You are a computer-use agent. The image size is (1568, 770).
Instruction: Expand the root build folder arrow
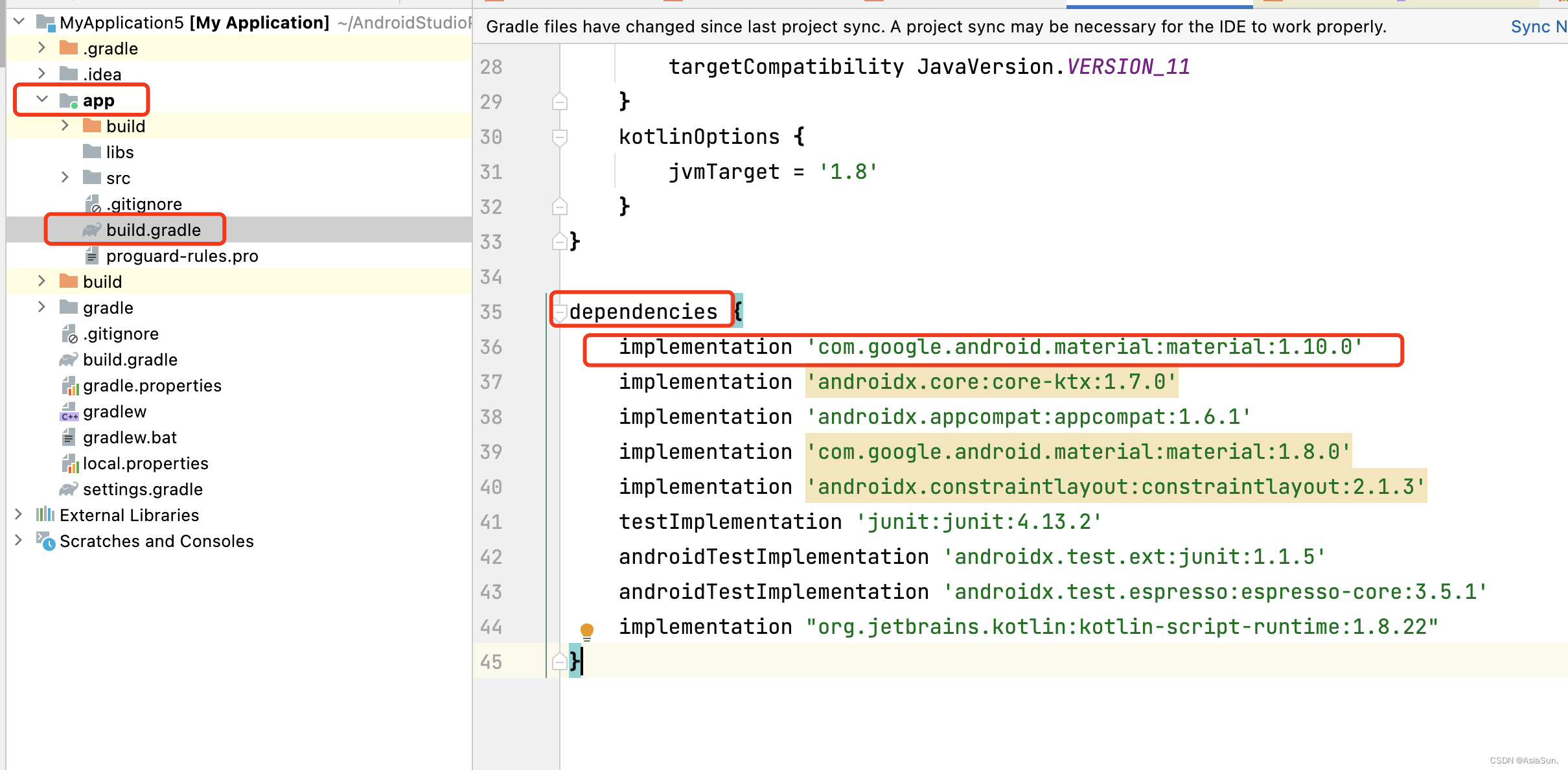coord(41,281)
